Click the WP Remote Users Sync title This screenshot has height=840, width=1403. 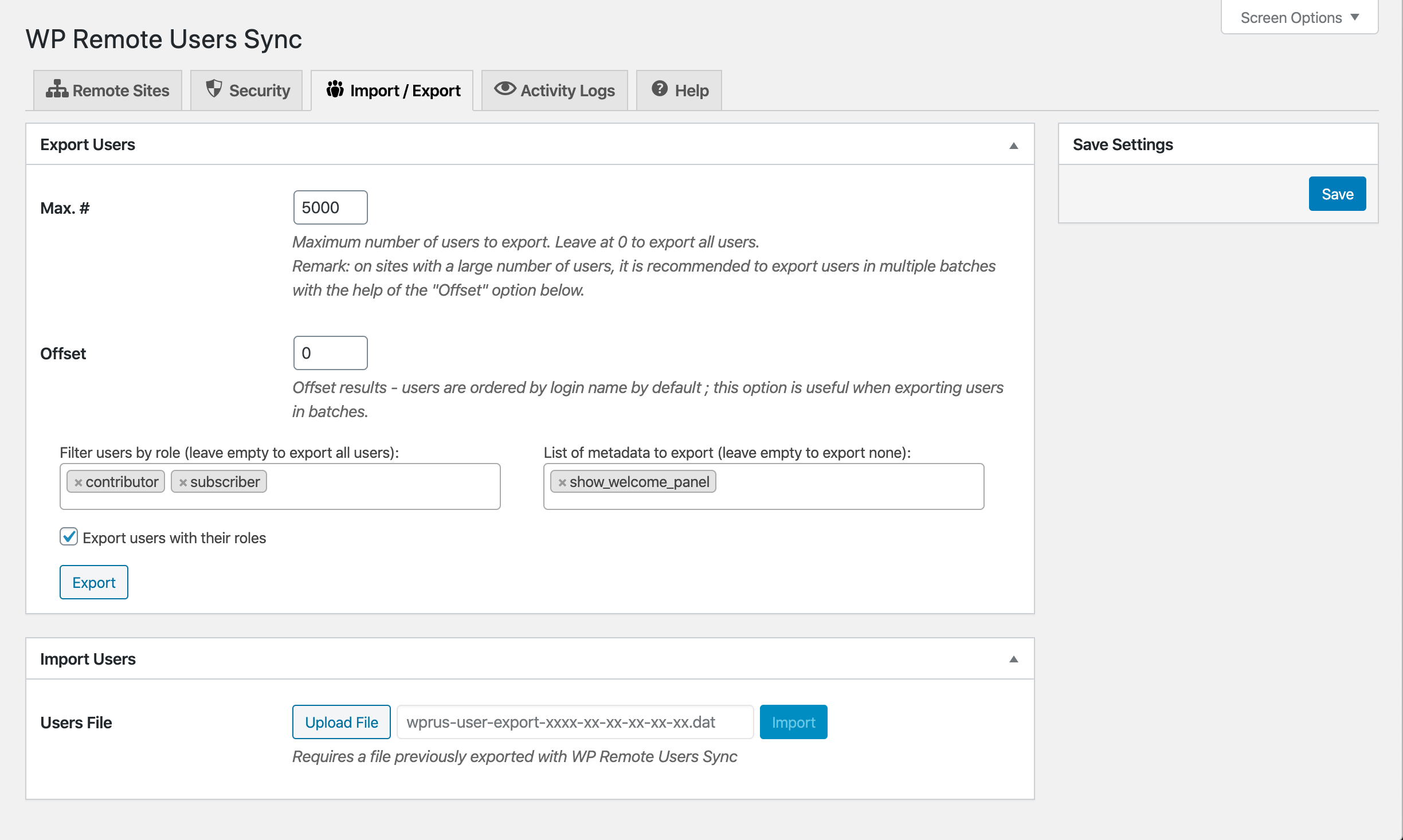164,39
